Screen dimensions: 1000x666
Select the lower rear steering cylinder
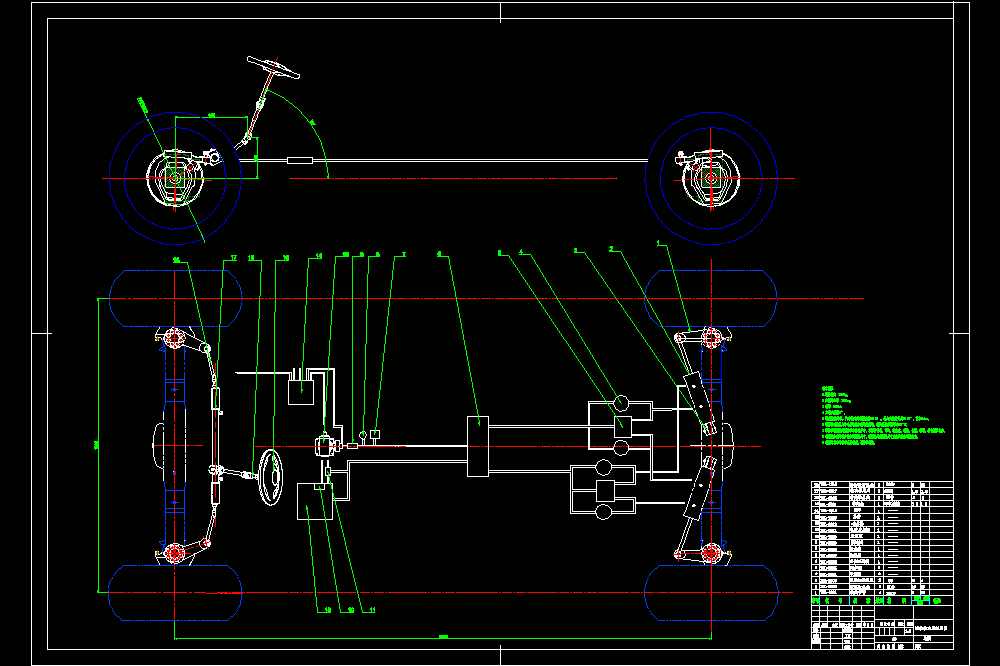point(699,489)
